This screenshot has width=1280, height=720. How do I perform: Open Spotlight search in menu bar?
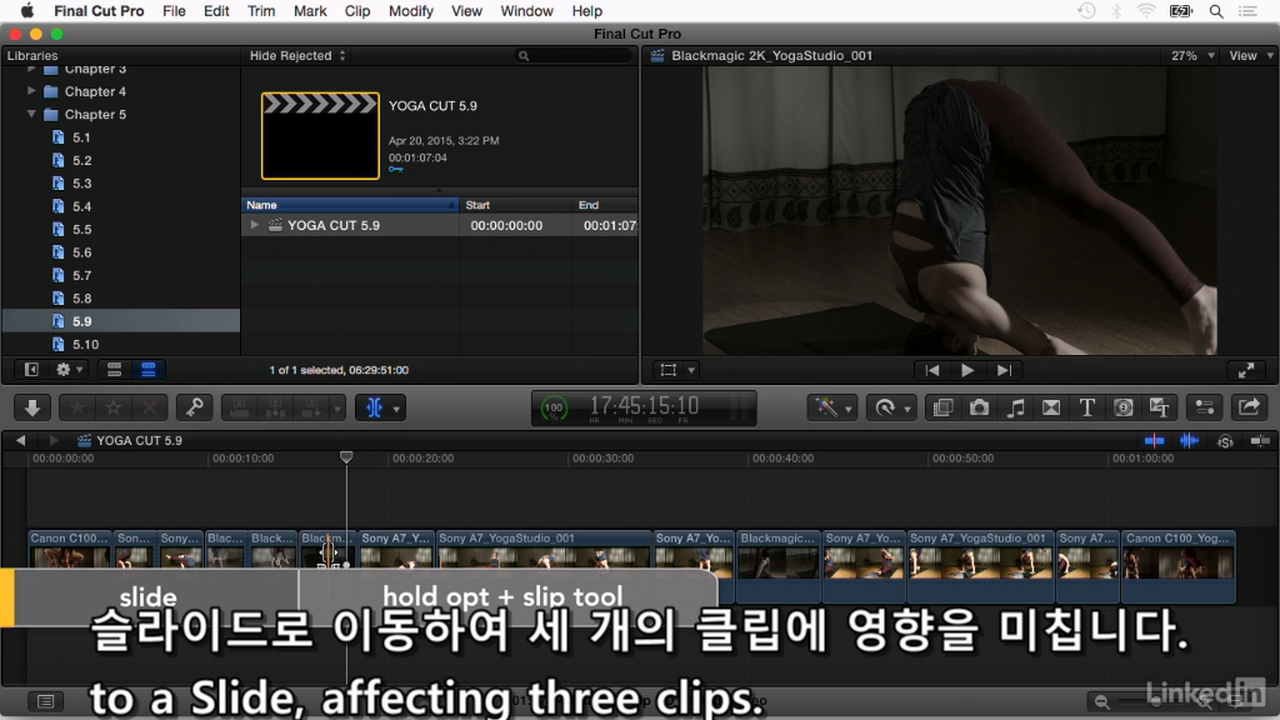click(1217, 11)
